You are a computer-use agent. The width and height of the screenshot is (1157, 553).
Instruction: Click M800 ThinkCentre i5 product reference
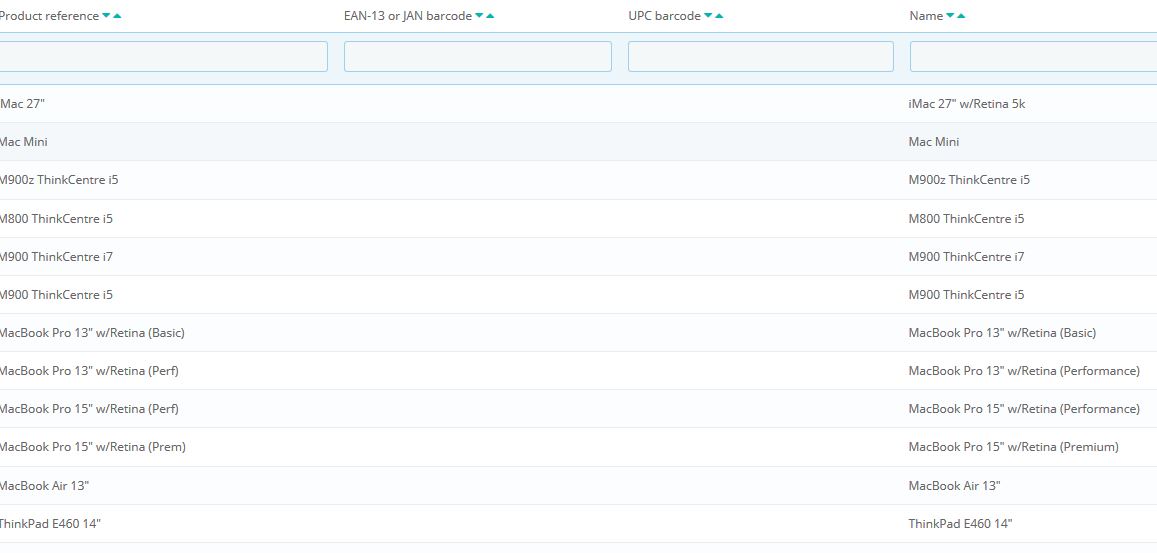(56, 219)
